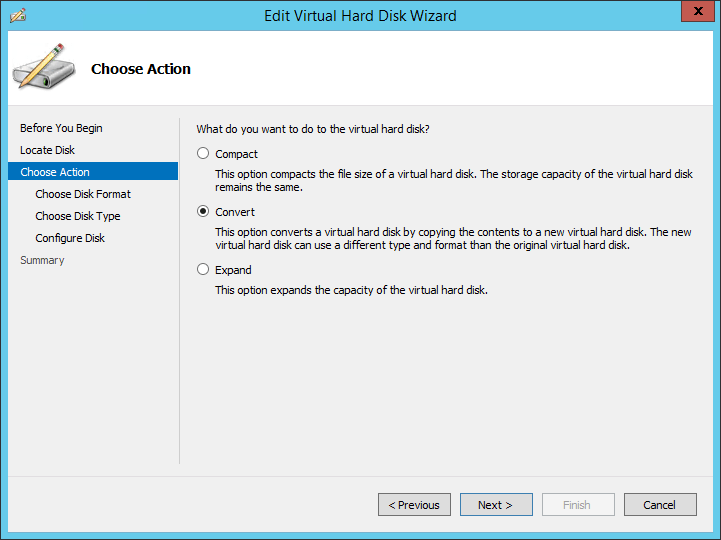Open the Locate Disk step
721x540 pixels.
tap(47, 150)
